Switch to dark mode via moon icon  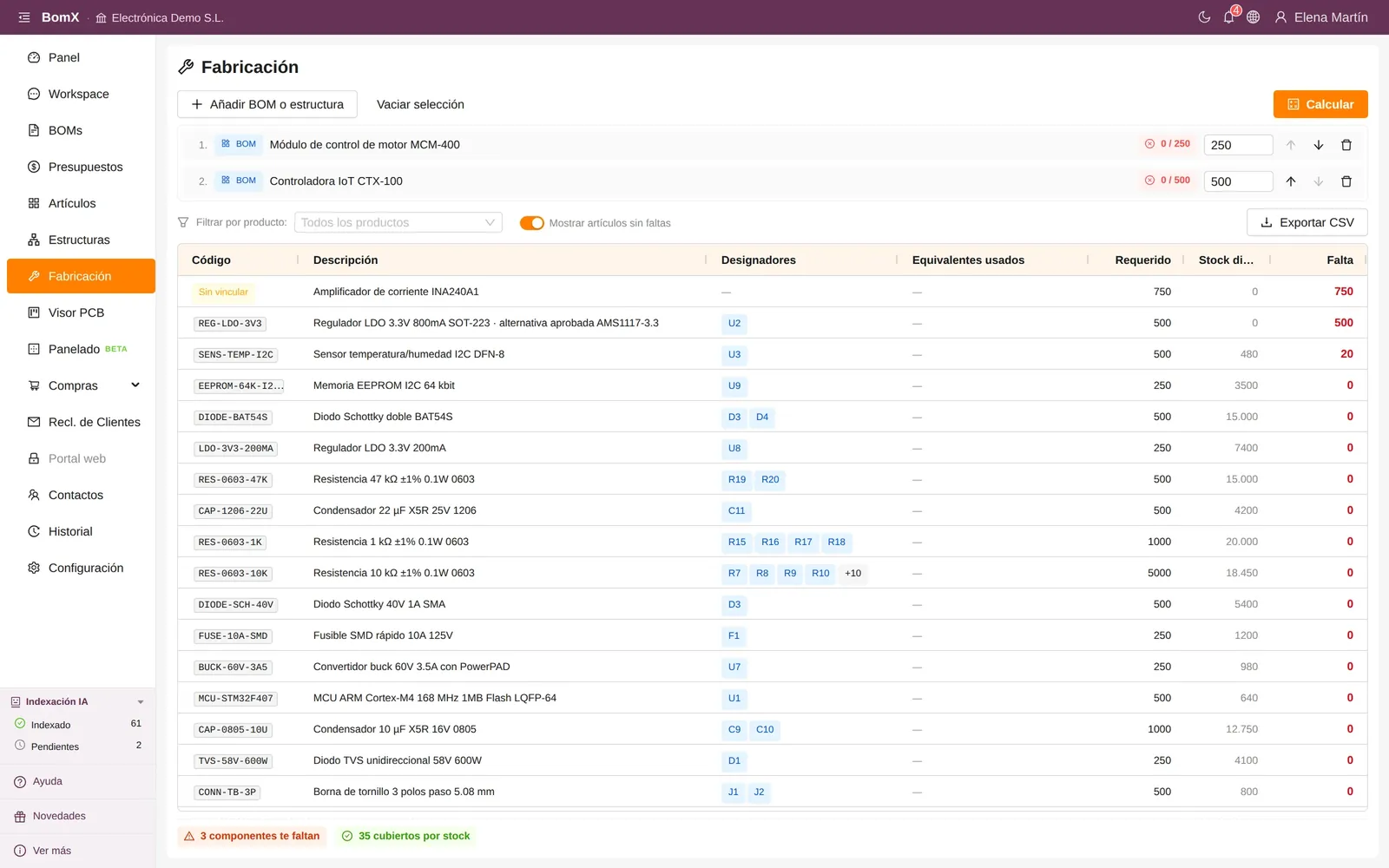pos(1204,17)
